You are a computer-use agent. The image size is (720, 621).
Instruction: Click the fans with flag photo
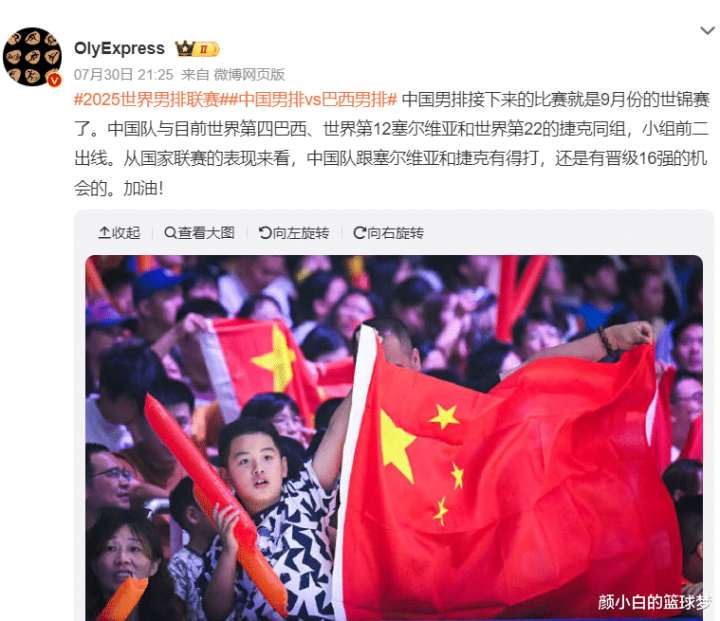tap(394, 438)
